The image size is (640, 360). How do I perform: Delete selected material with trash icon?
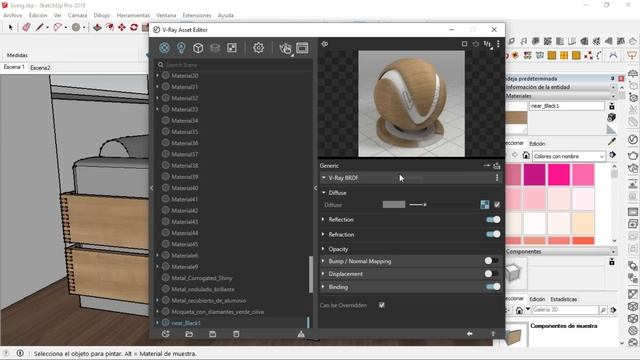point(236,334)
